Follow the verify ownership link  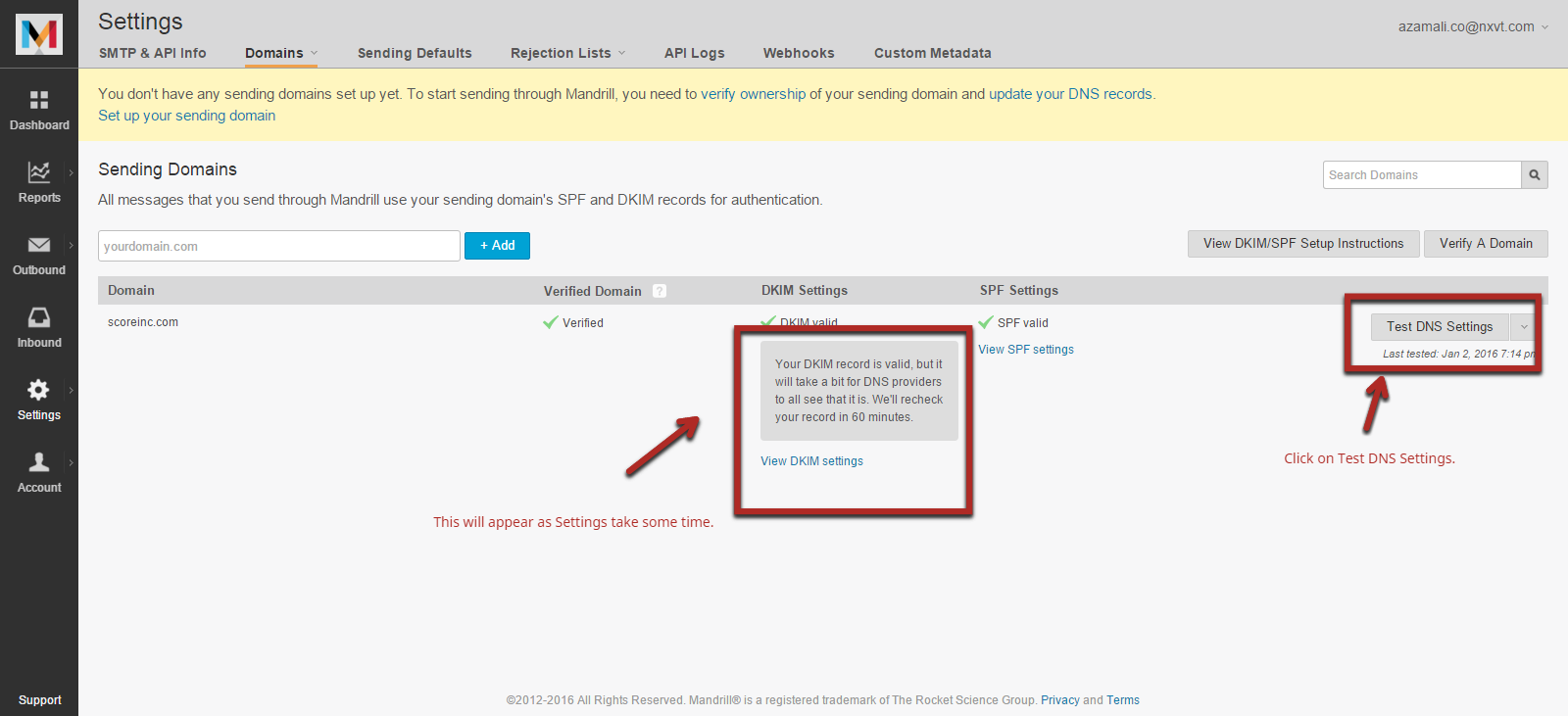(753, 94)
